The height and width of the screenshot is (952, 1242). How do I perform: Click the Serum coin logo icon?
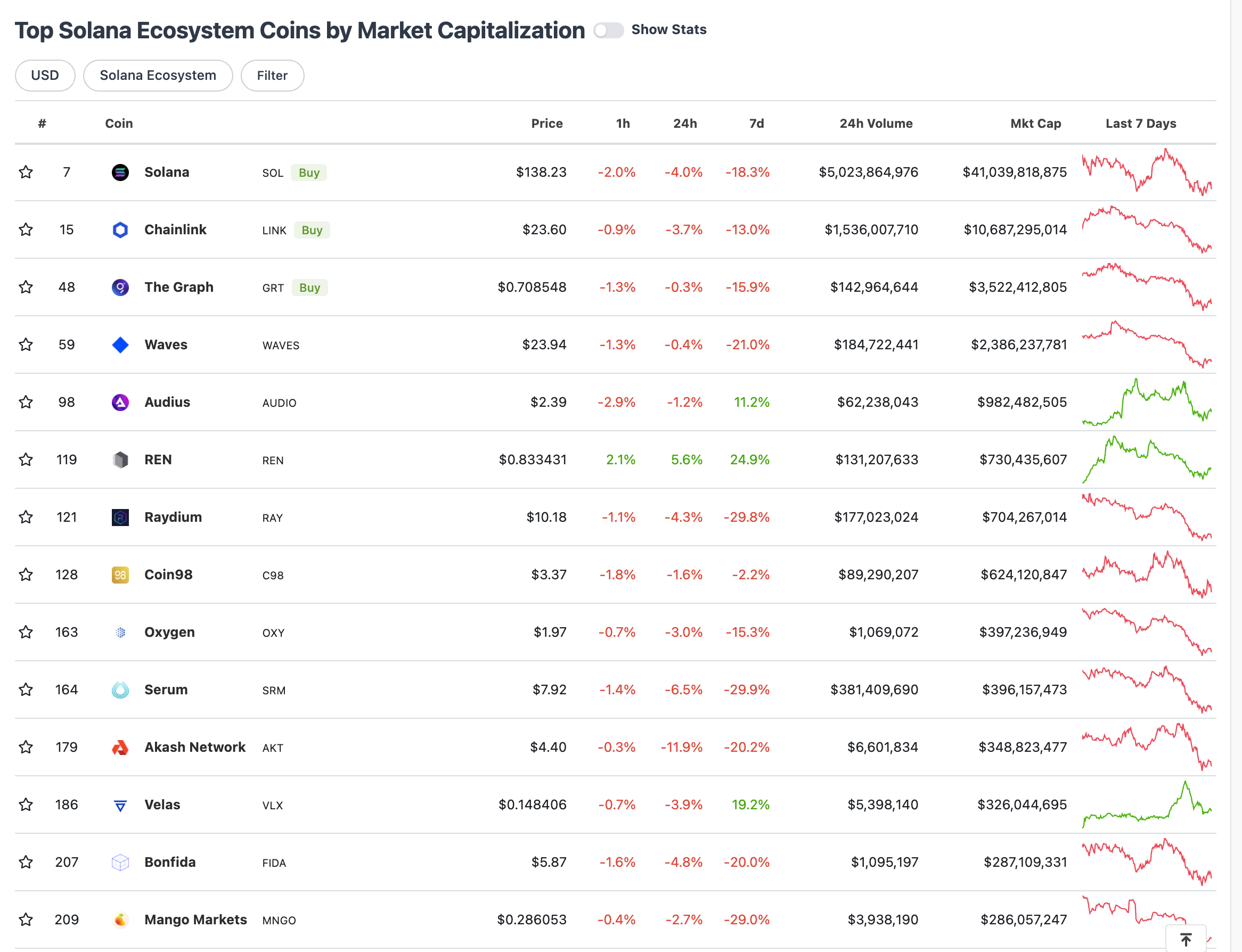tap(120, 690)
